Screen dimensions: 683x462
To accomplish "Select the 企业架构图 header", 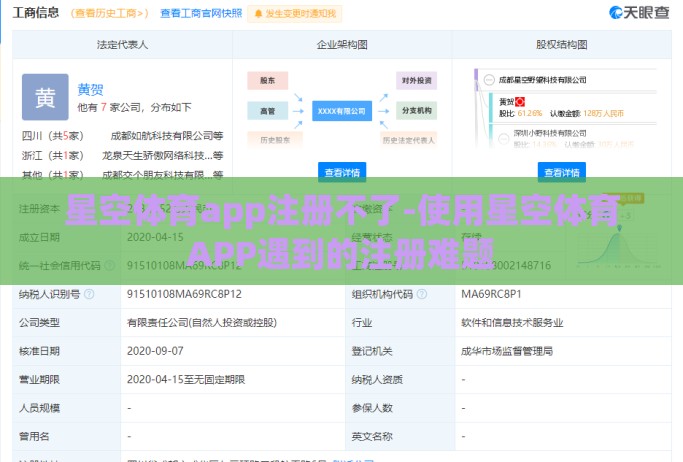I will 342,44.
